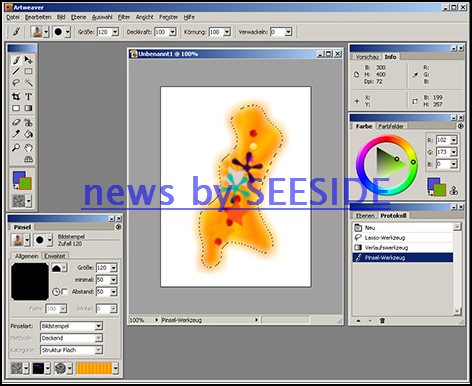Select the Verlaufswerkzeug history entry
Screen dimensions: 472x386
click(403, 248)
